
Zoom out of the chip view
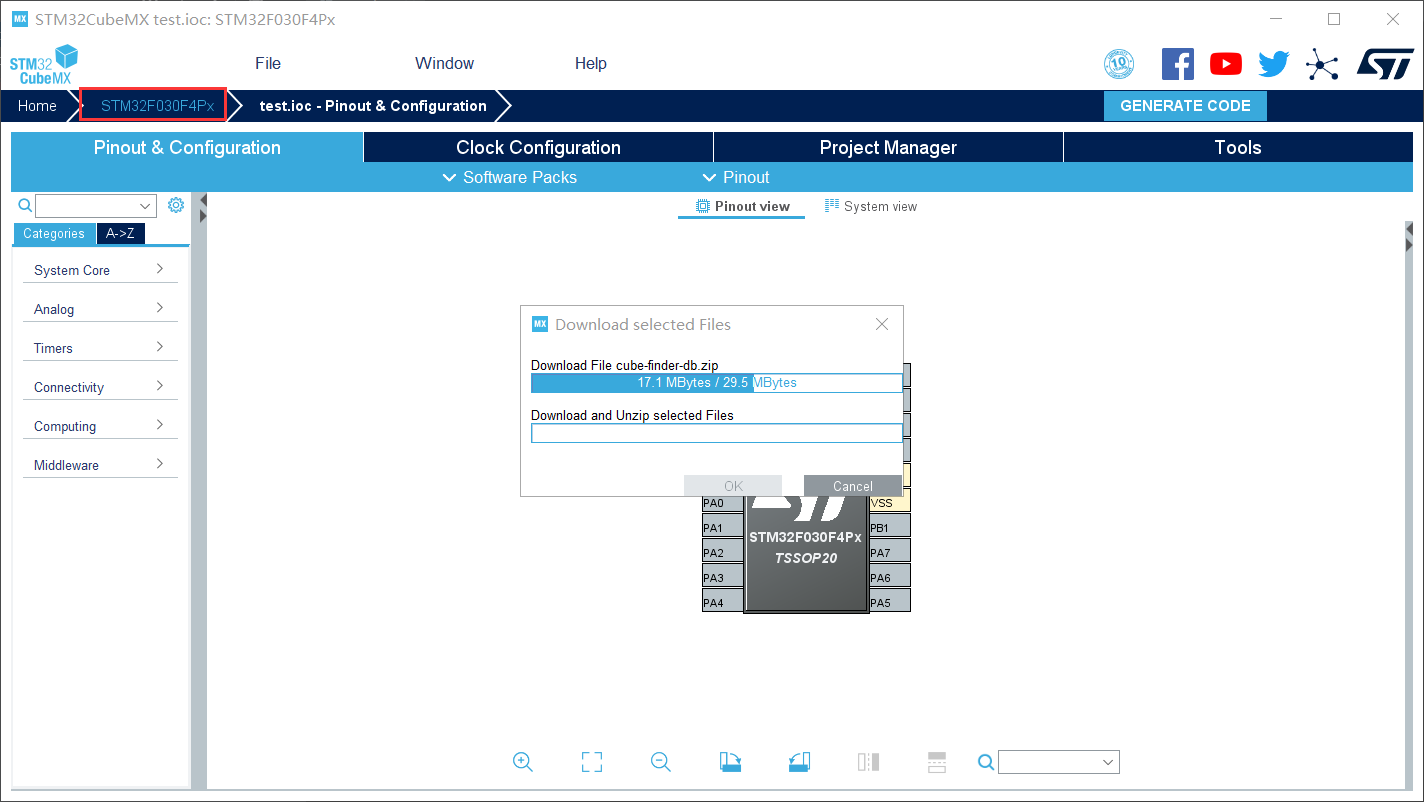point(660,761)
